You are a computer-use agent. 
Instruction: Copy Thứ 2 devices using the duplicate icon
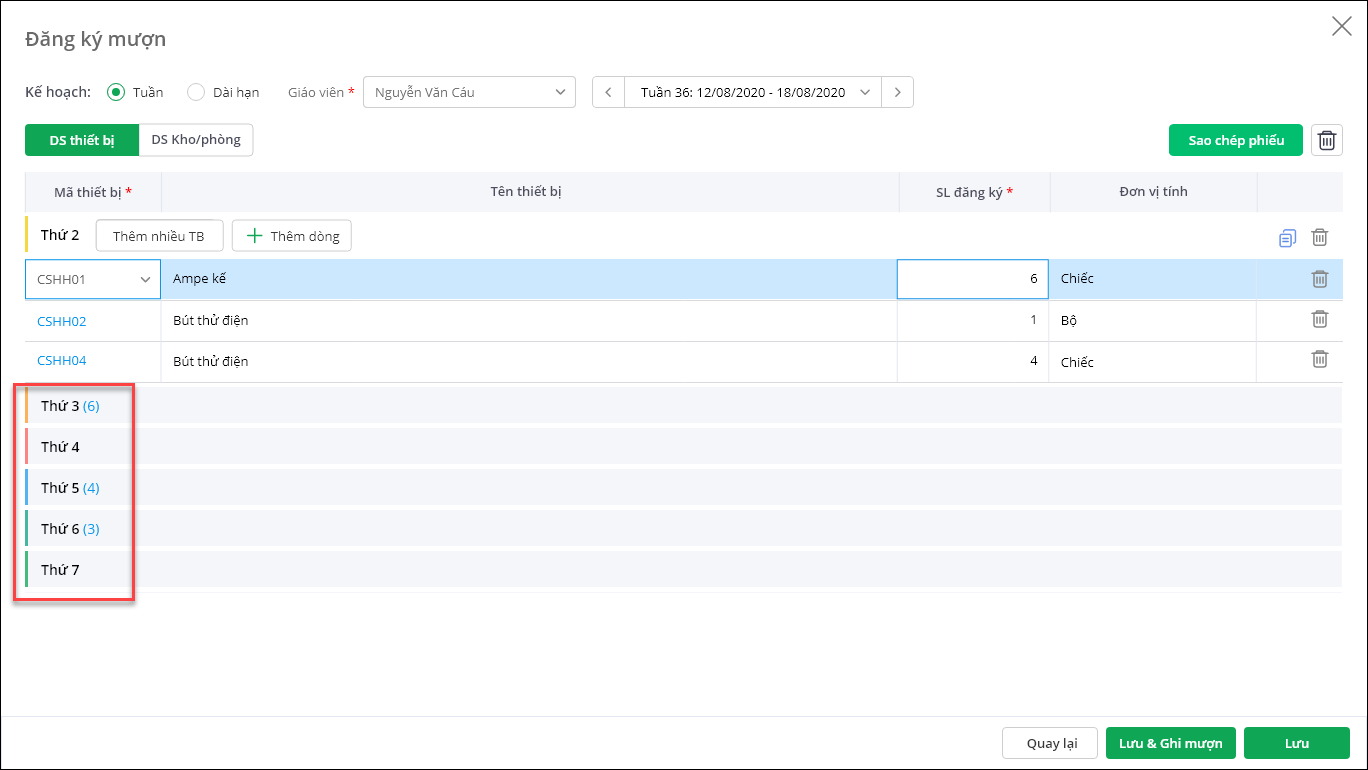pyautogui.click(x=1287, y=237)
